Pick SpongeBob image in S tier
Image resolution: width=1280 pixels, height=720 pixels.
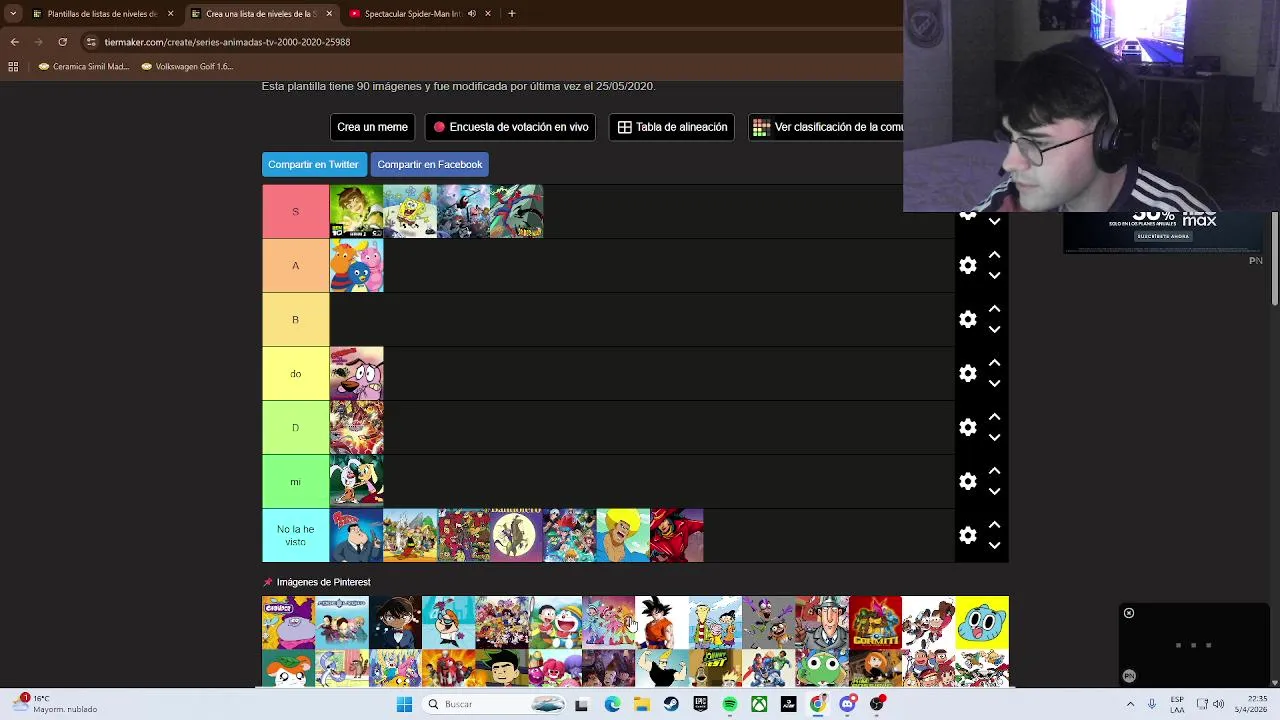point(410,211)
